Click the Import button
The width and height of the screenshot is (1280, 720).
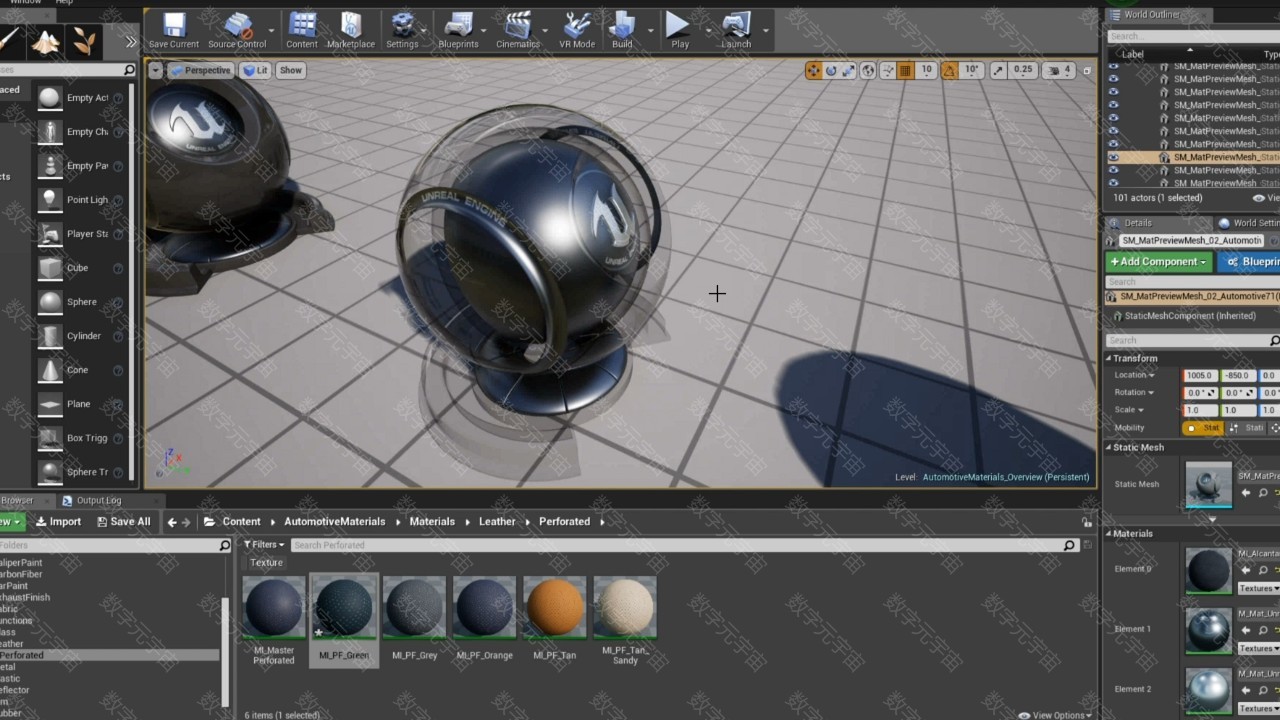[58, 522]
